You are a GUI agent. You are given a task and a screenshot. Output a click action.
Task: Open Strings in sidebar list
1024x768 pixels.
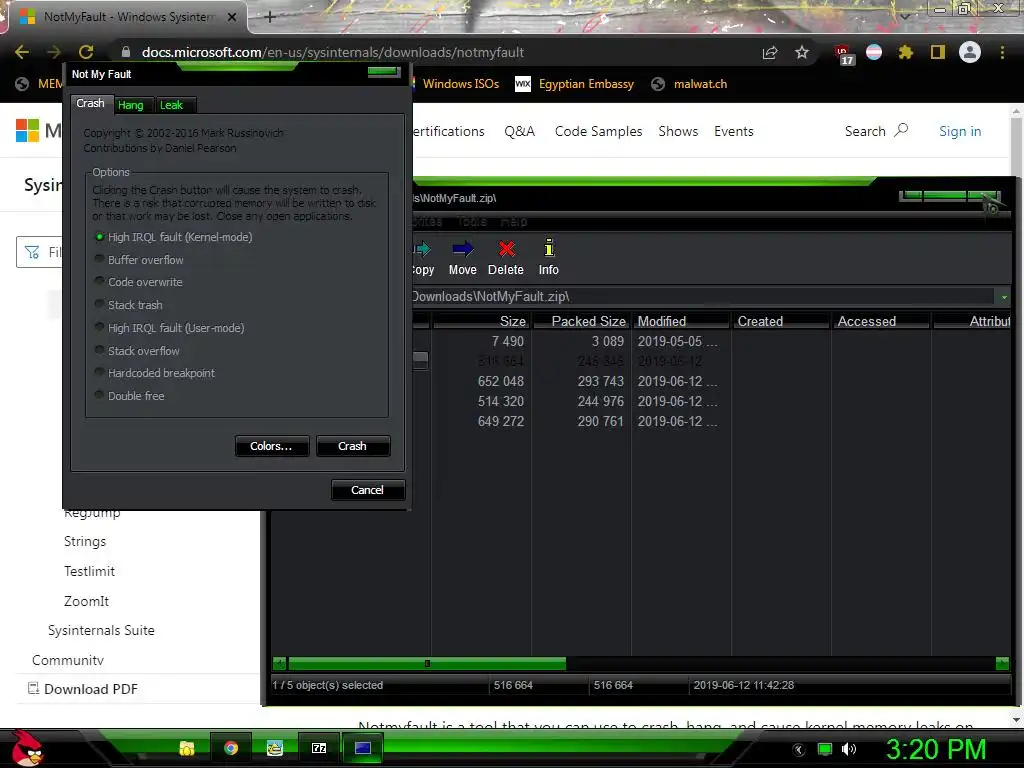click(85, 541)
